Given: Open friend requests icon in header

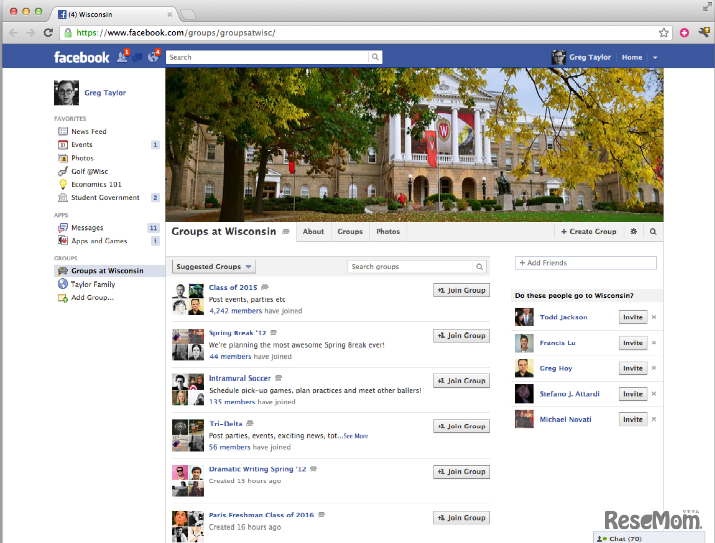Looking at the screenshot, I should tap(122, 57).
